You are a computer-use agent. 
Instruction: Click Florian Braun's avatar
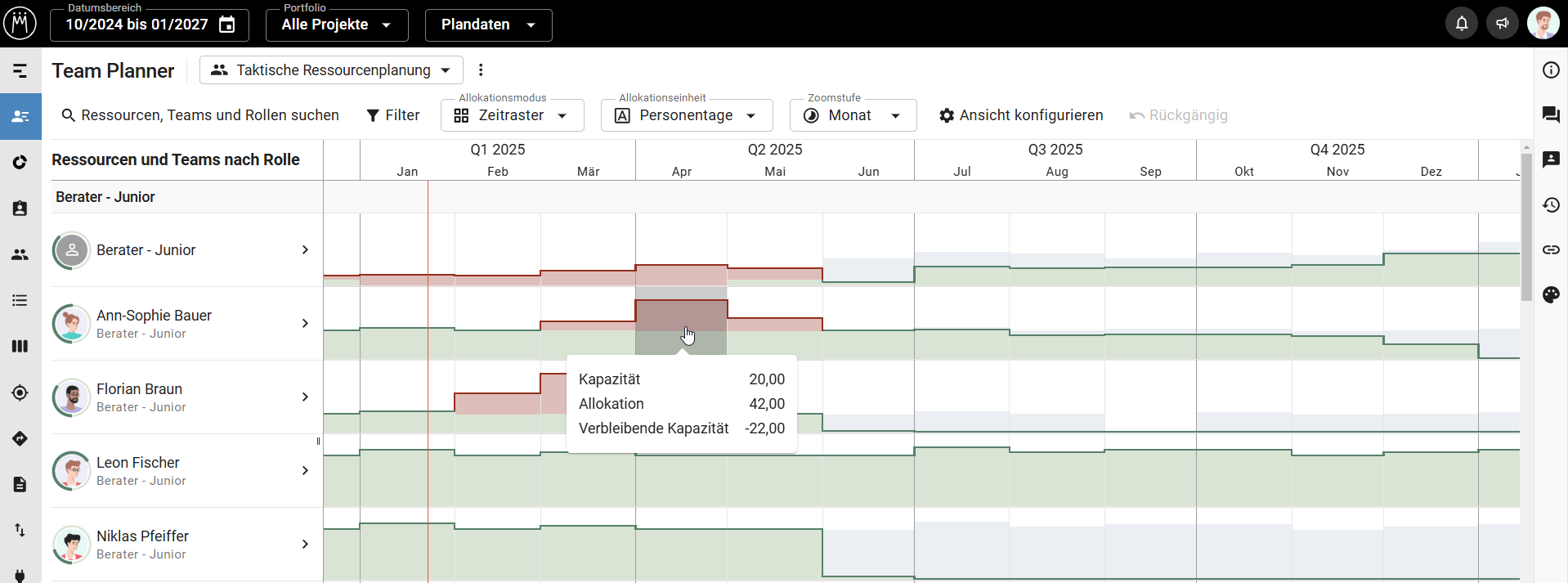point(72,397)
